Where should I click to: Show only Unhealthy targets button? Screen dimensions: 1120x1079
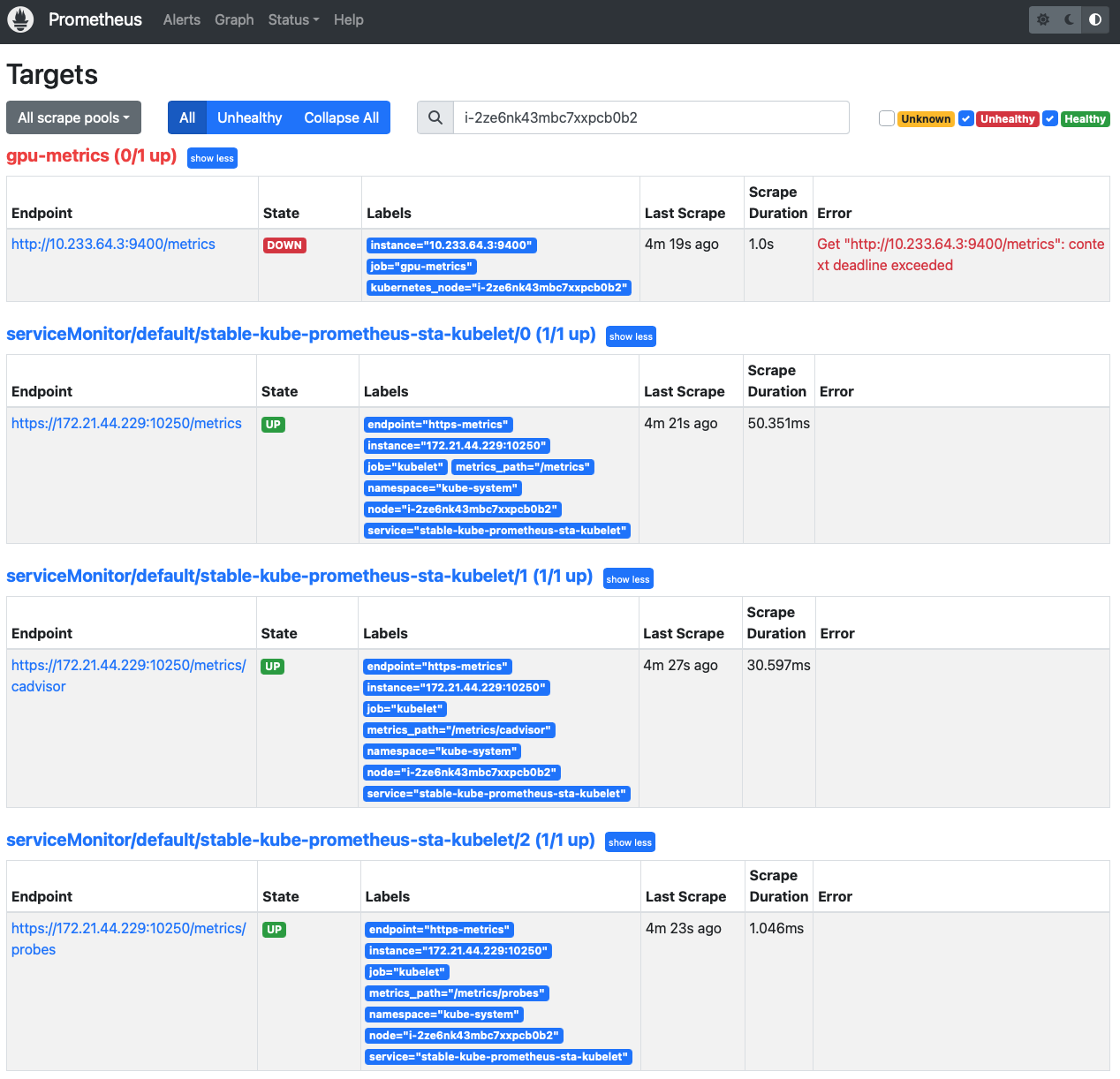(250, 117)
